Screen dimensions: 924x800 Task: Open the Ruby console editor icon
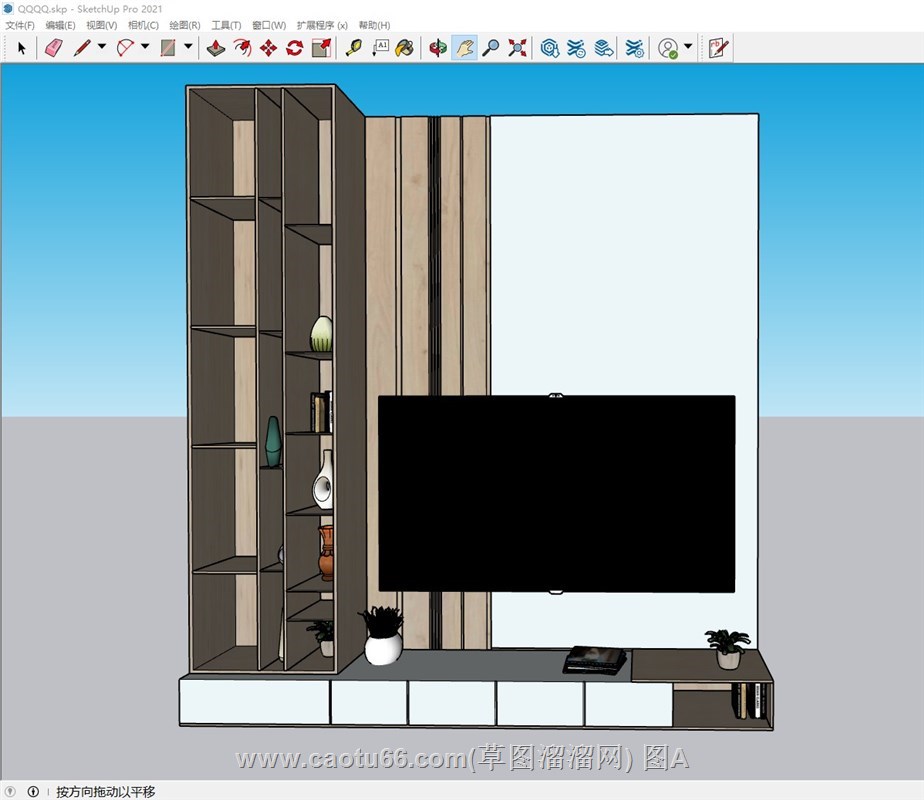[717, 47]
